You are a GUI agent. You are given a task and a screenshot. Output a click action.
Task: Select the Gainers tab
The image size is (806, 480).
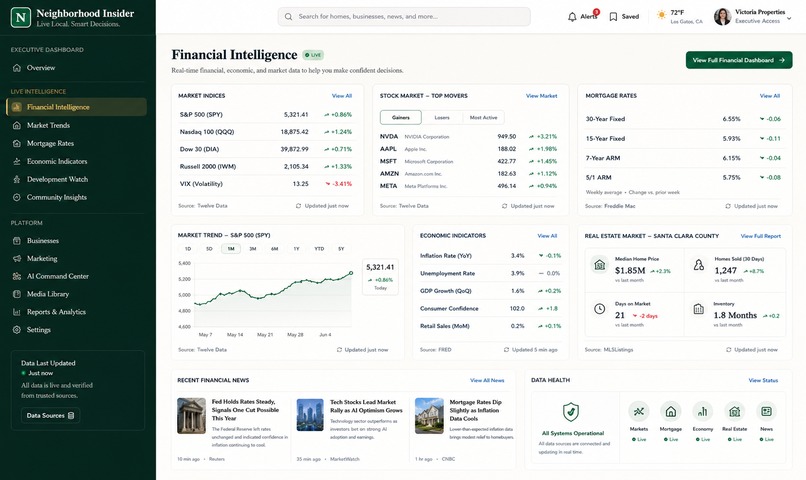400,118
